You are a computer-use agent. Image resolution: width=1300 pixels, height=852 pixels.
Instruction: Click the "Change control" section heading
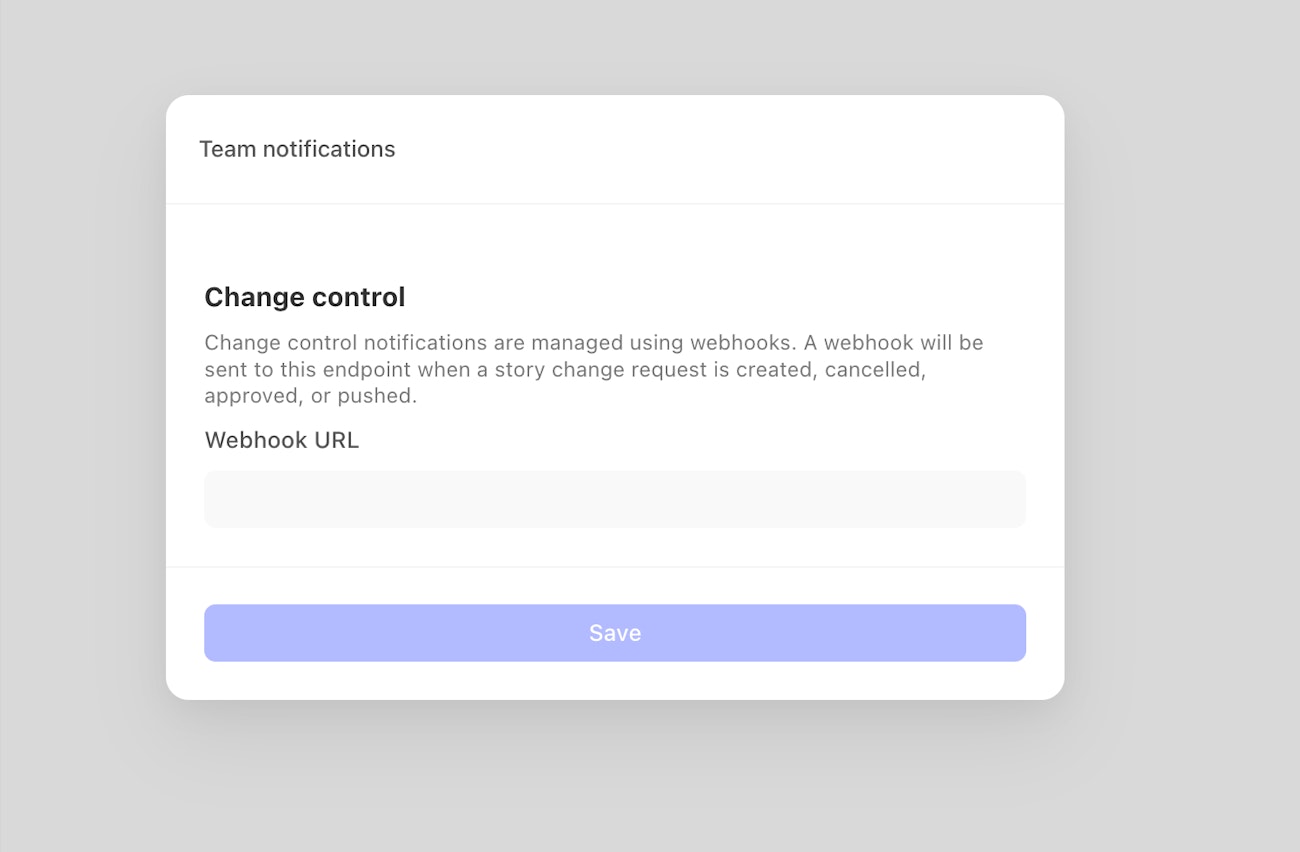tap(304, 297)
